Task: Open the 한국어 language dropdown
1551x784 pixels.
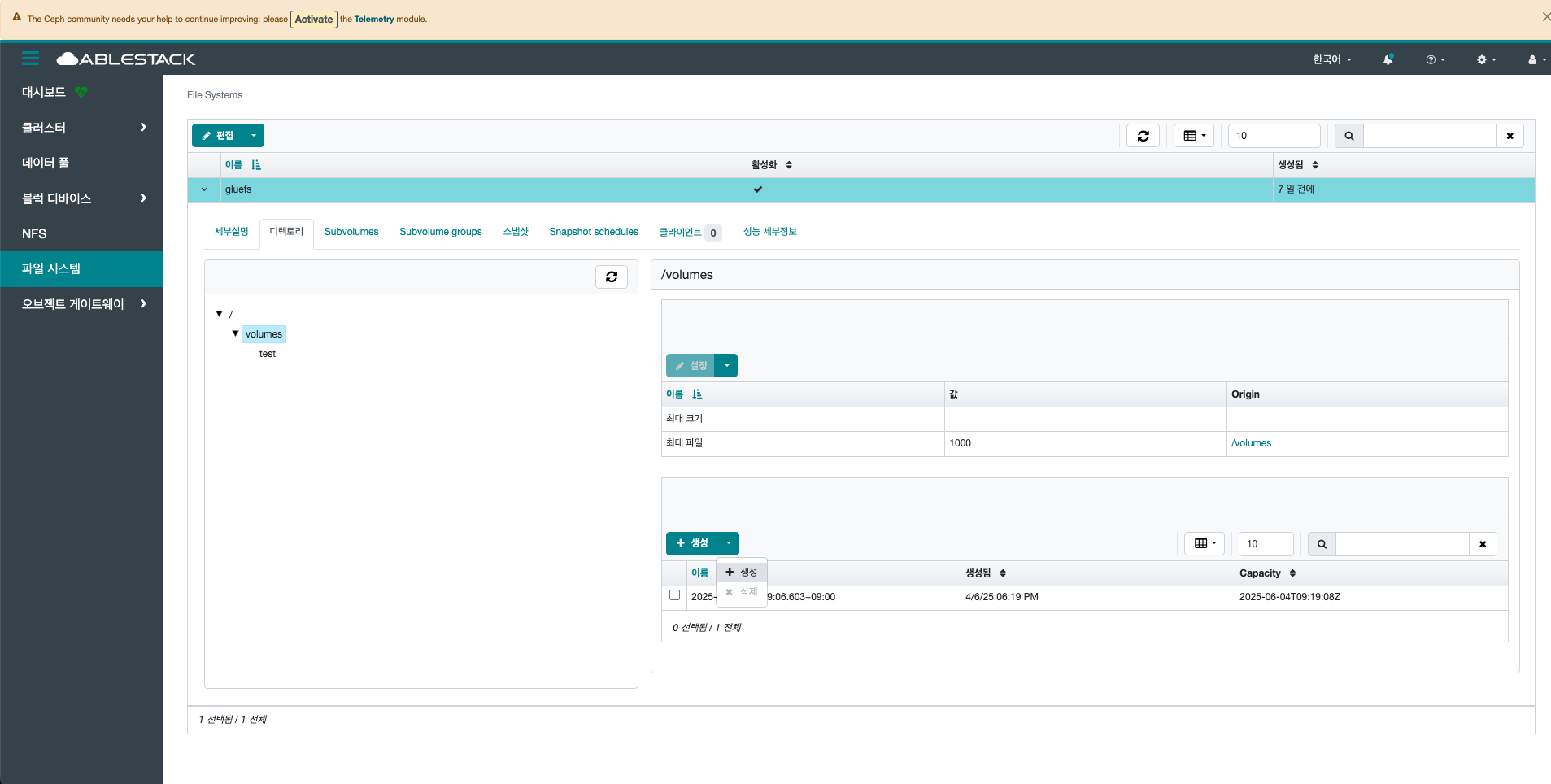Action: (x=1331, y=59)
